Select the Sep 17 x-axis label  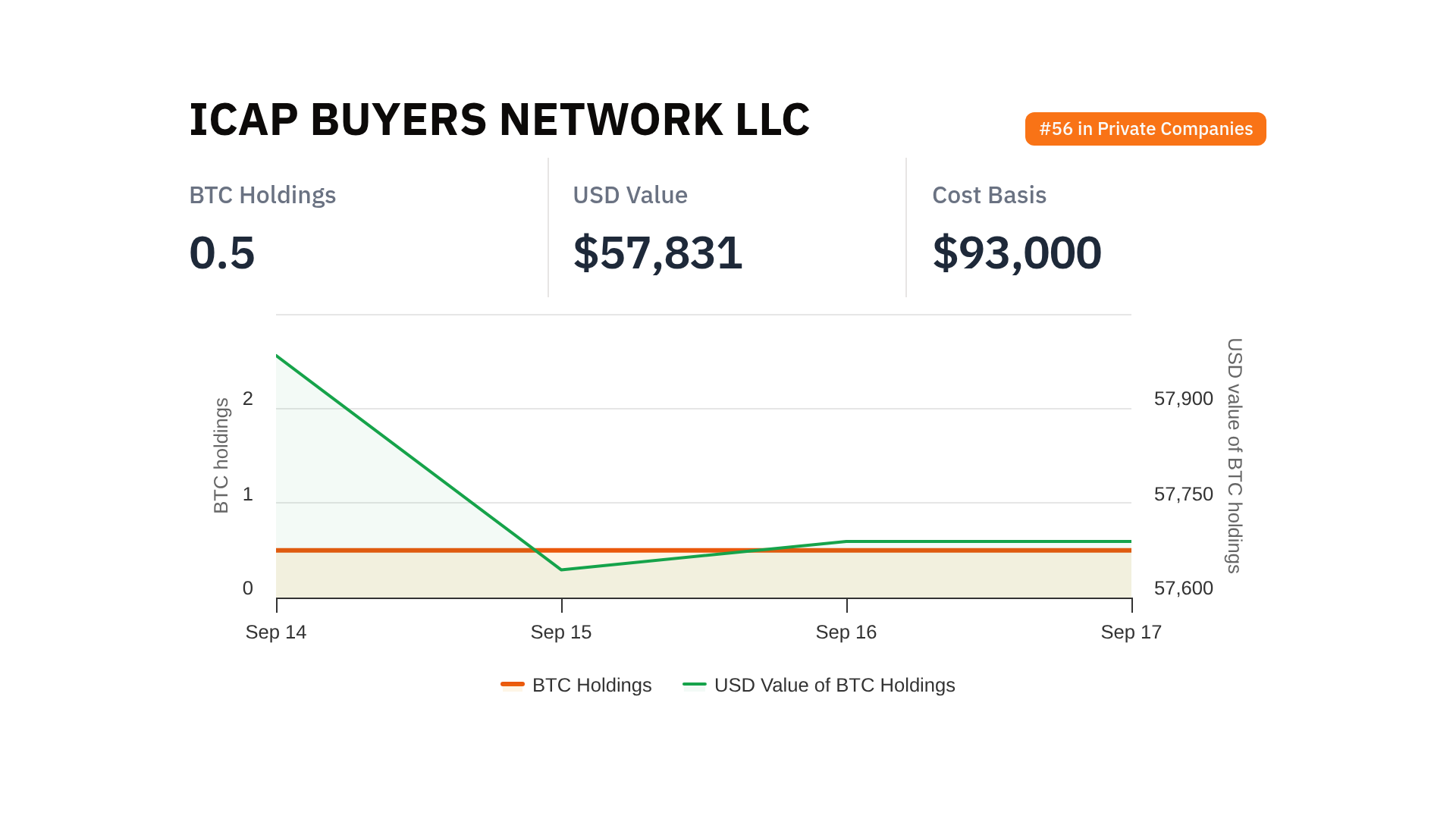(1131, 632)
